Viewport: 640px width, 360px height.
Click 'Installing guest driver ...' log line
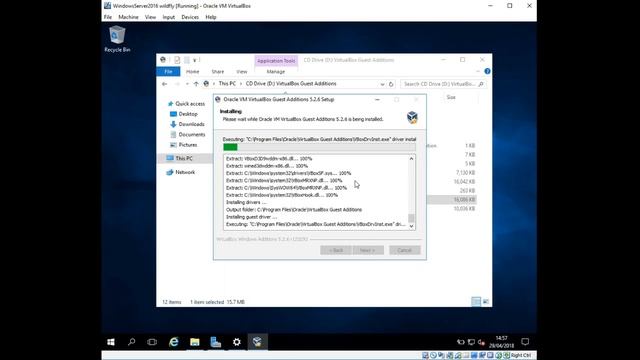point(251,217)
